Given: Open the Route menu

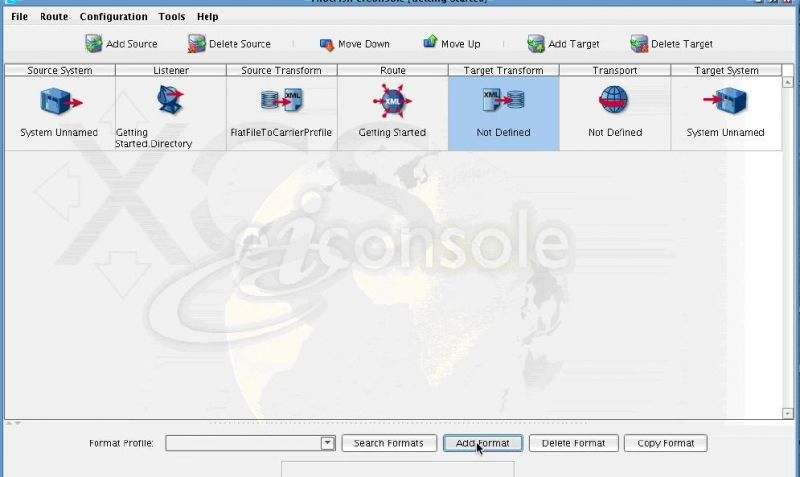Looking at the screenshot, I should (x=54, y=16).
